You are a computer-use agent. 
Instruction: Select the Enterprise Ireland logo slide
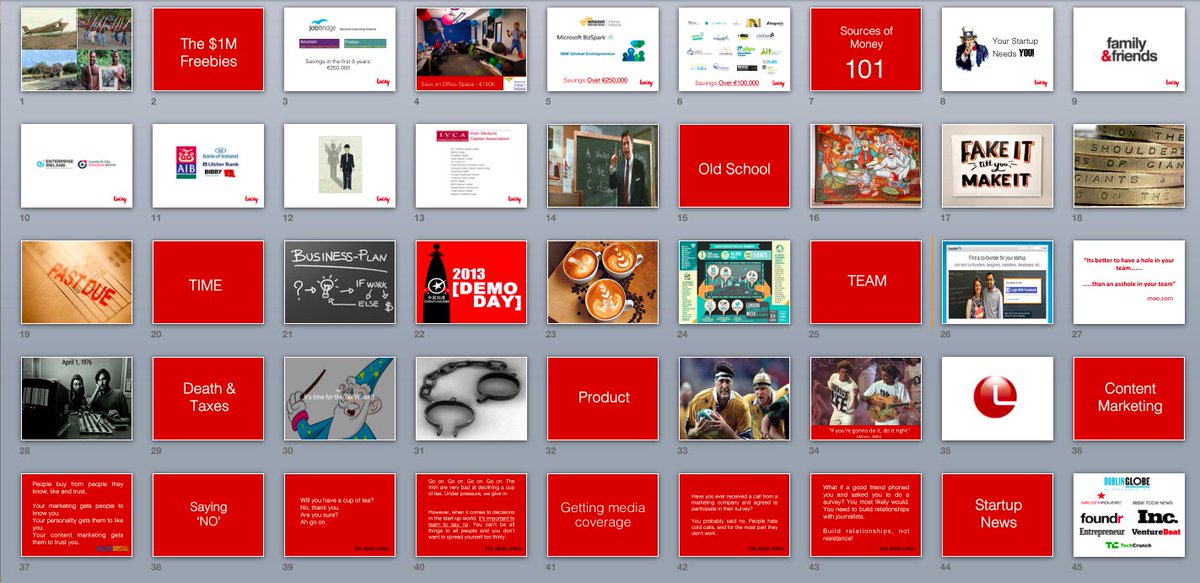tap(77, 166)
